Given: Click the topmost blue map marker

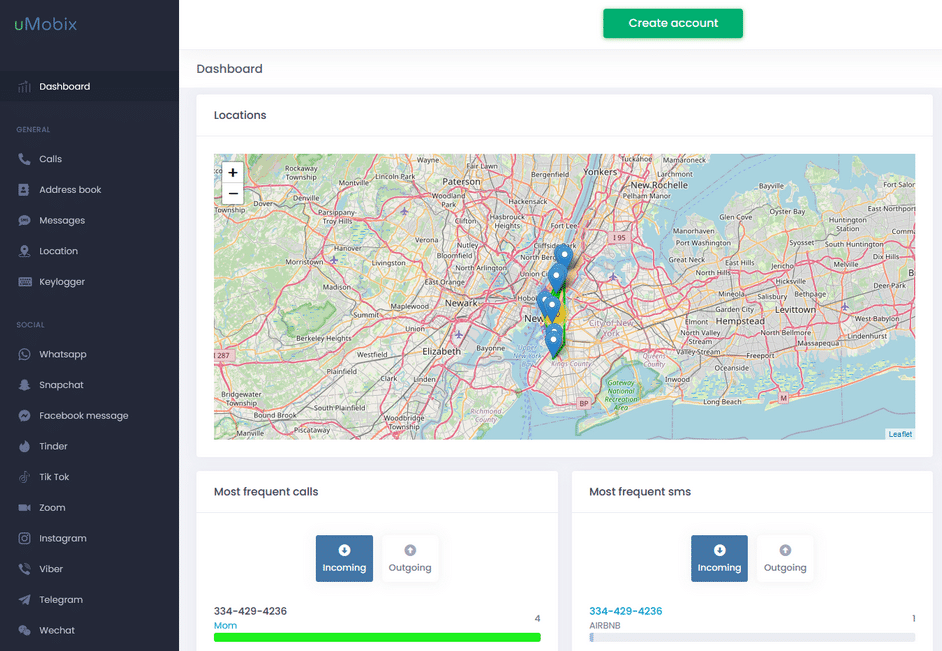Looking at the screenshot, I should [564, 256].
